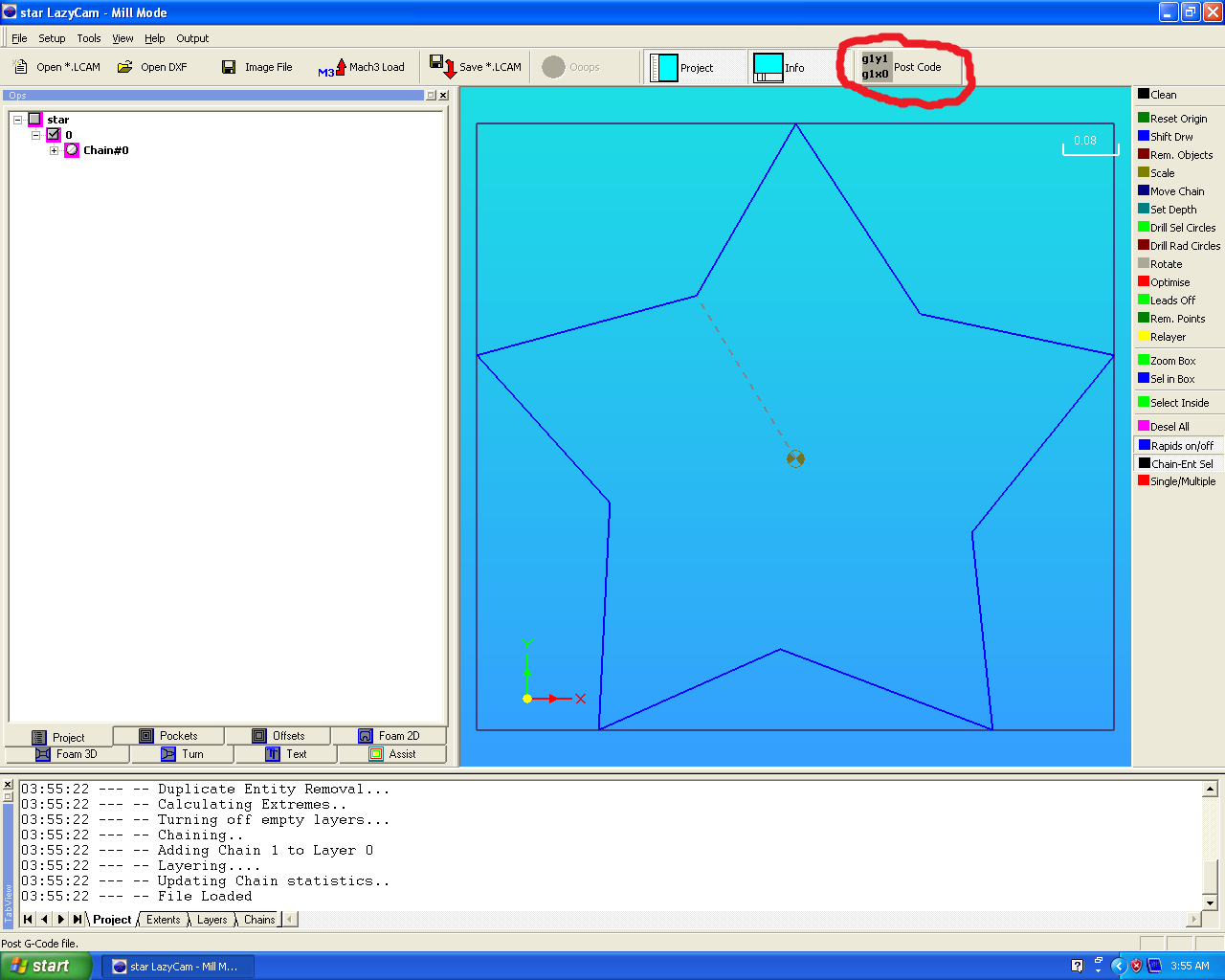Collapse the star tree node

tap(17, 120)
